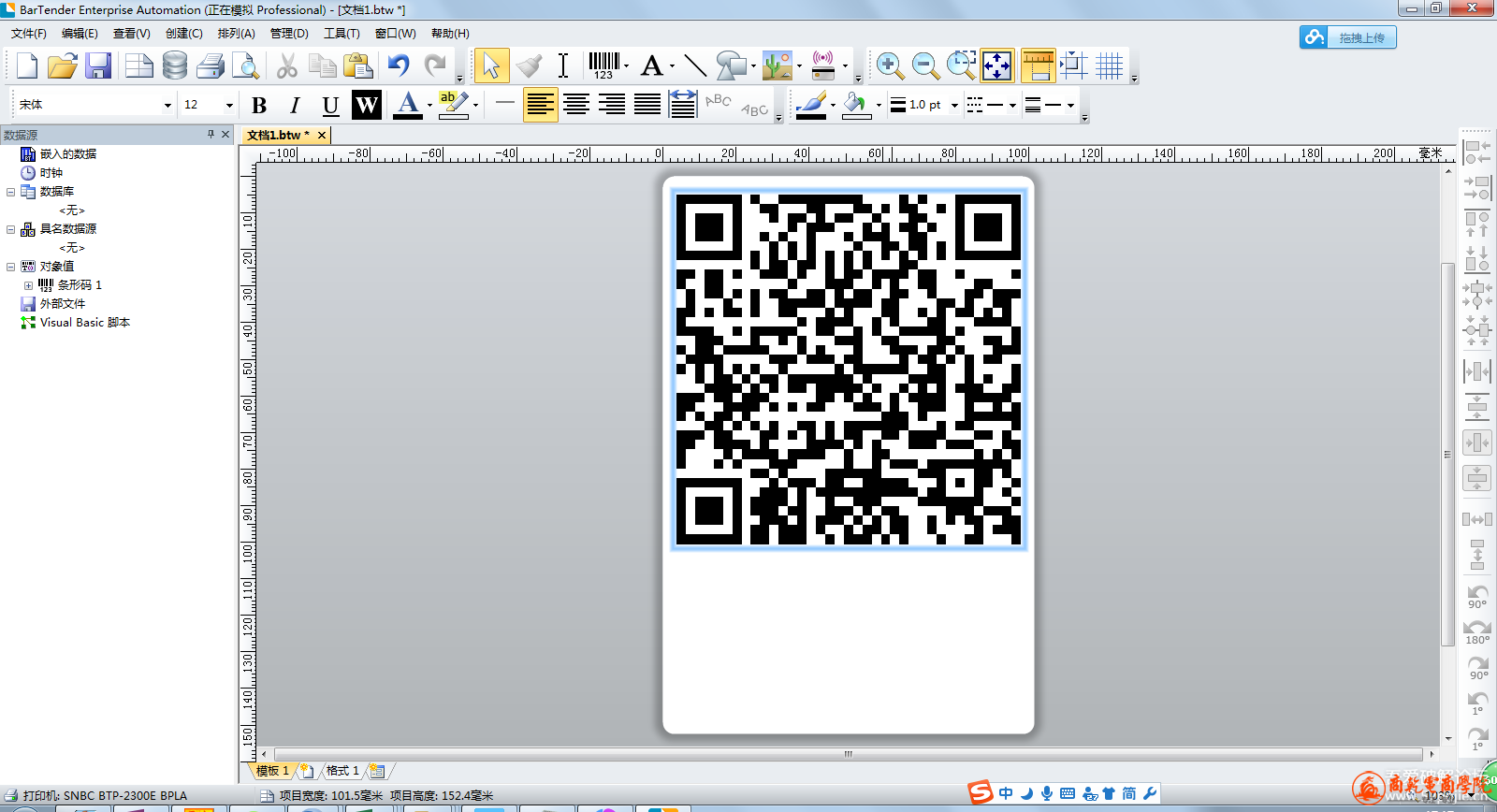This screenshot has height=812, width=1497.
Task: Create a new document with the New icon
Action: [x=26, y=65]
